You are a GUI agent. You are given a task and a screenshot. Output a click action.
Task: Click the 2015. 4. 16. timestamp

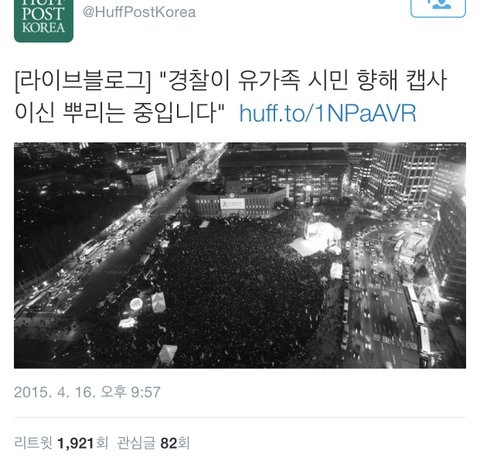click(55, 392)
